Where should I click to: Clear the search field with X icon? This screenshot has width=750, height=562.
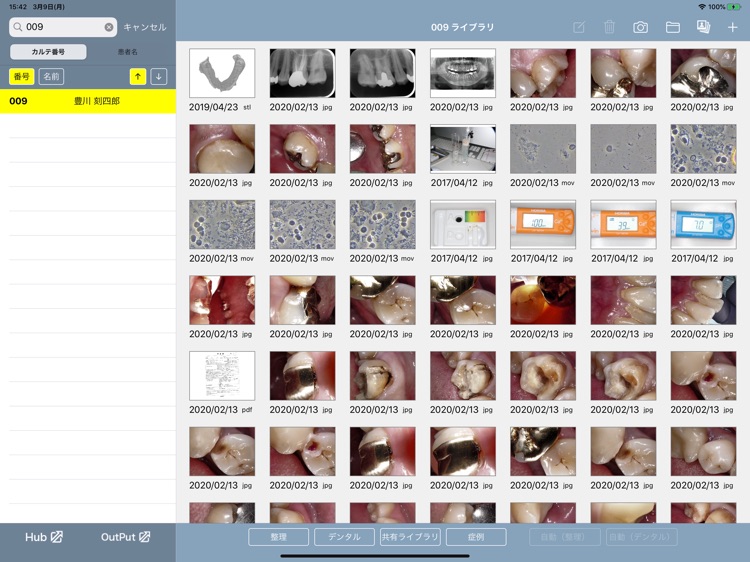109,27
